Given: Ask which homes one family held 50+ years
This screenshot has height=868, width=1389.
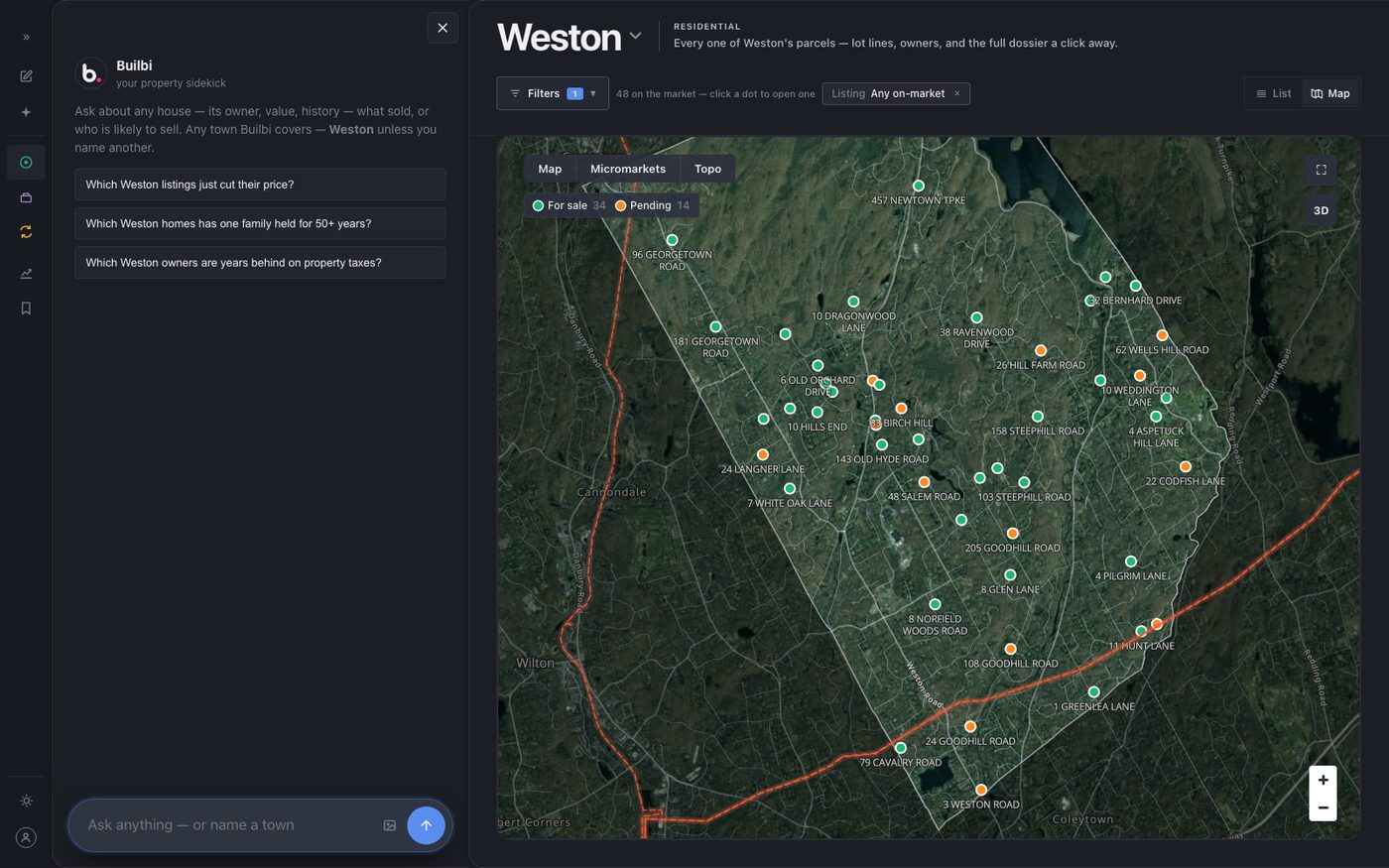Looking at the screenshot, I should coord(260,223).
